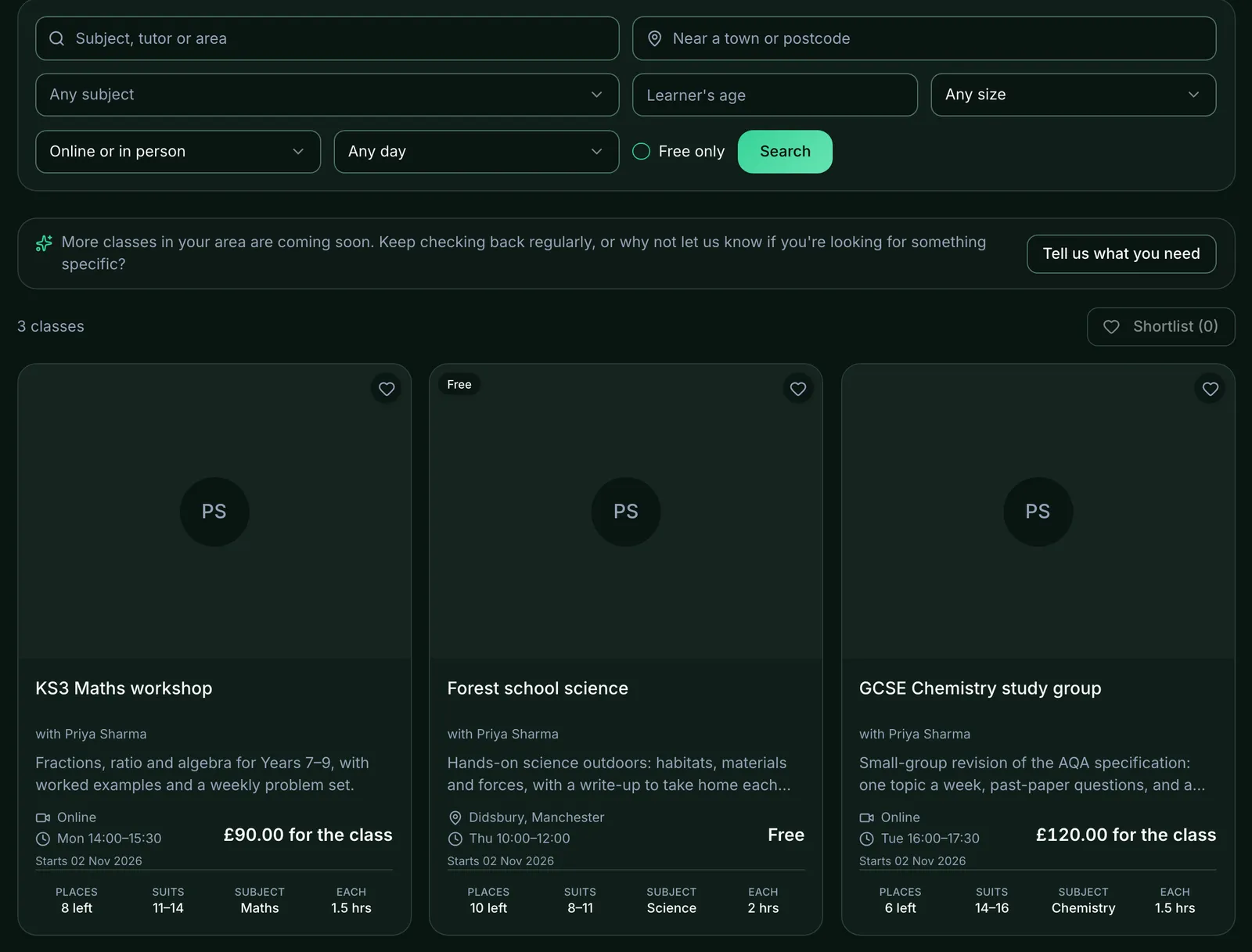Click the sparkle icon beside coming-soon notice
The height and width of the screenshot is (952, 1252).
pyautogui.click(x=44, y=243)
